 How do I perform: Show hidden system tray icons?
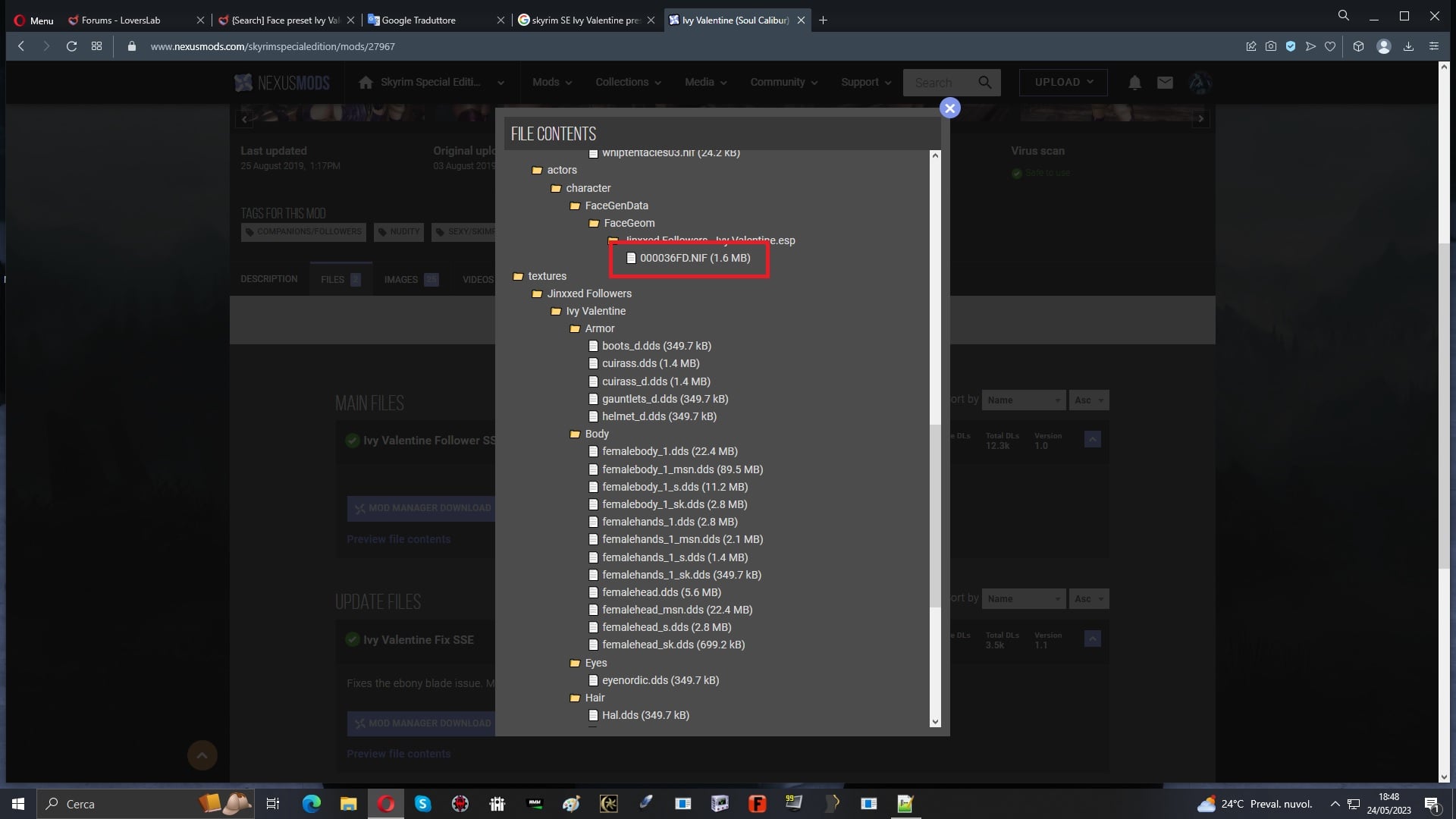click(1335, 804)
